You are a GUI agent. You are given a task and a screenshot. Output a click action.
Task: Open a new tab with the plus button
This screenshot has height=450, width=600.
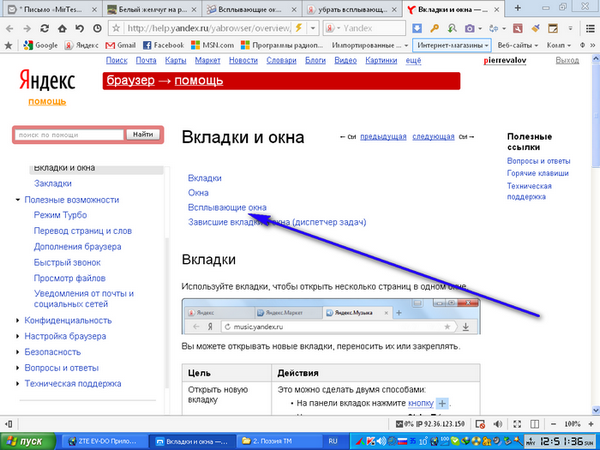(x=517, y=8)
